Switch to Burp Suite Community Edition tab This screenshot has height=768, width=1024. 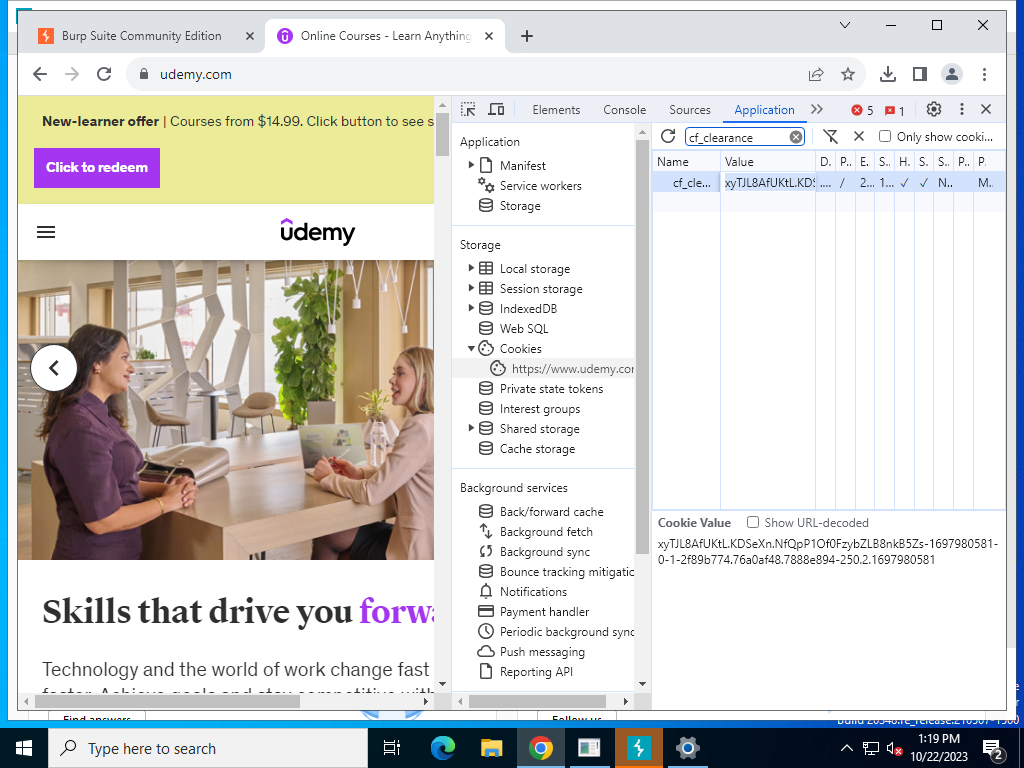coord(142,36)
